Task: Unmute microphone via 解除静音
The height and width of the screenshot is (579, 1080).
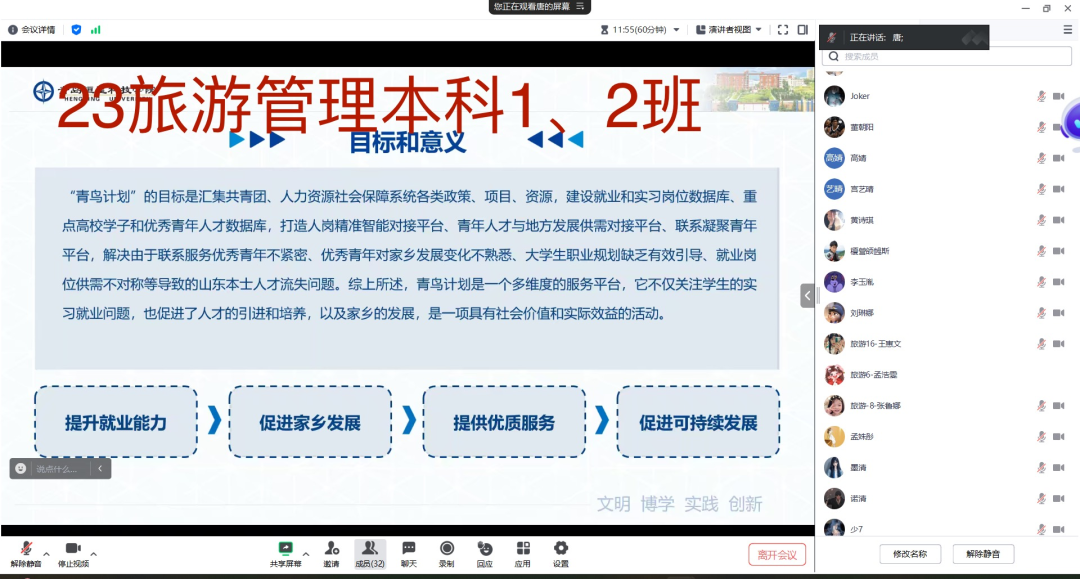Action: [x=25, y=553]
